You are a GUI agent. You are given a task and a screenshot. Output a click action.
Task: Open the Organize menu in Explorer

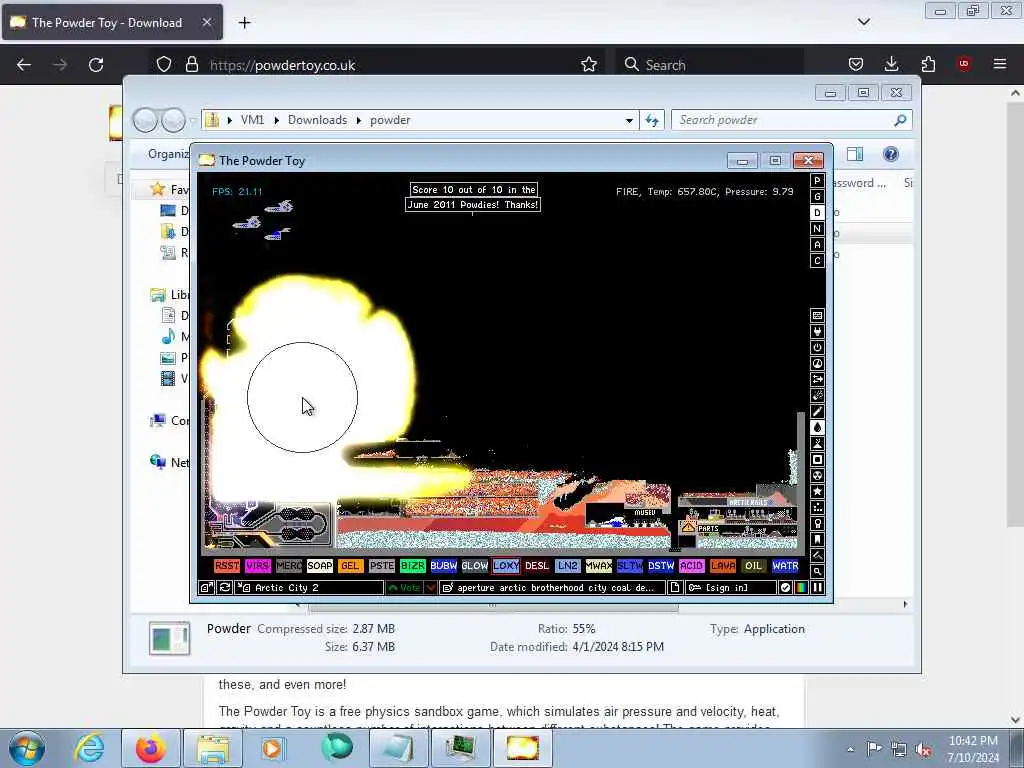click(x=168, y=154)
